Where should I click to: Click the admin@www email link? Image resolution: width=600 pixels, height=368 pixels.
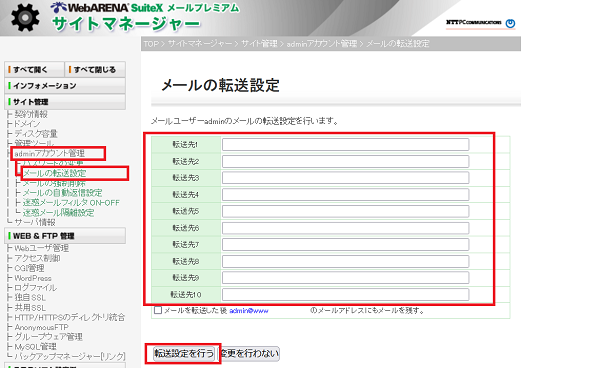point(249,311)
